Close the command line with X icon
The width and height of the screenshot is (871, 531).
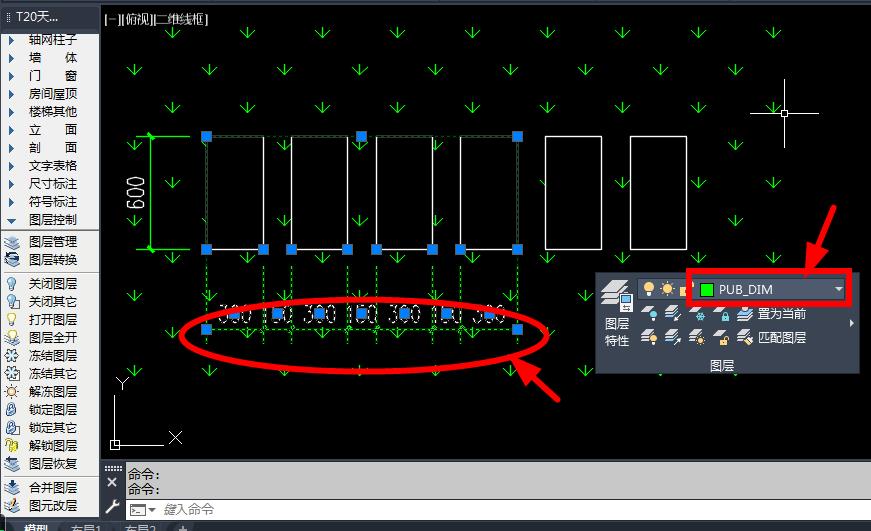[x=112, y=482]
